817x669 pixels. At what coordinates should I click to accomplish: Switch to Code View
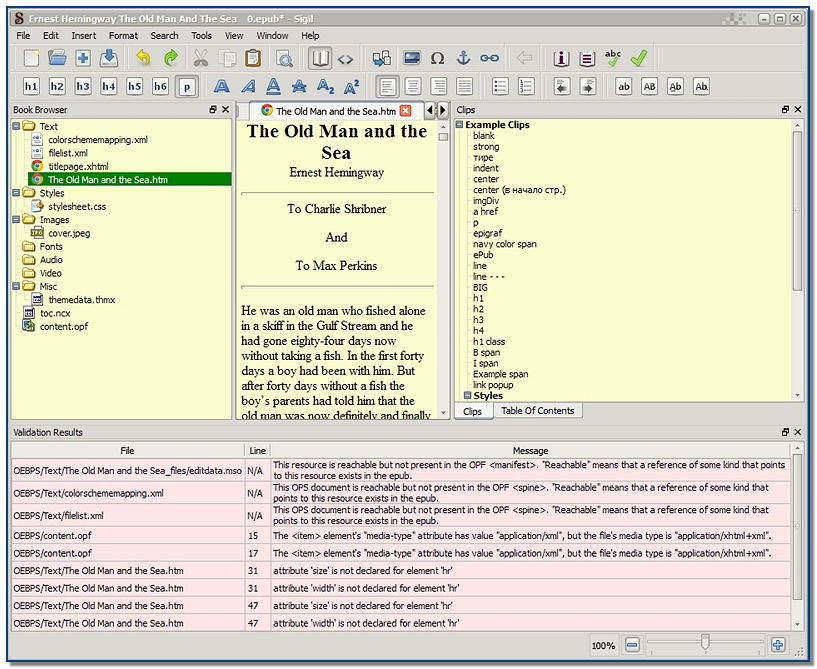tap(345, 59)
